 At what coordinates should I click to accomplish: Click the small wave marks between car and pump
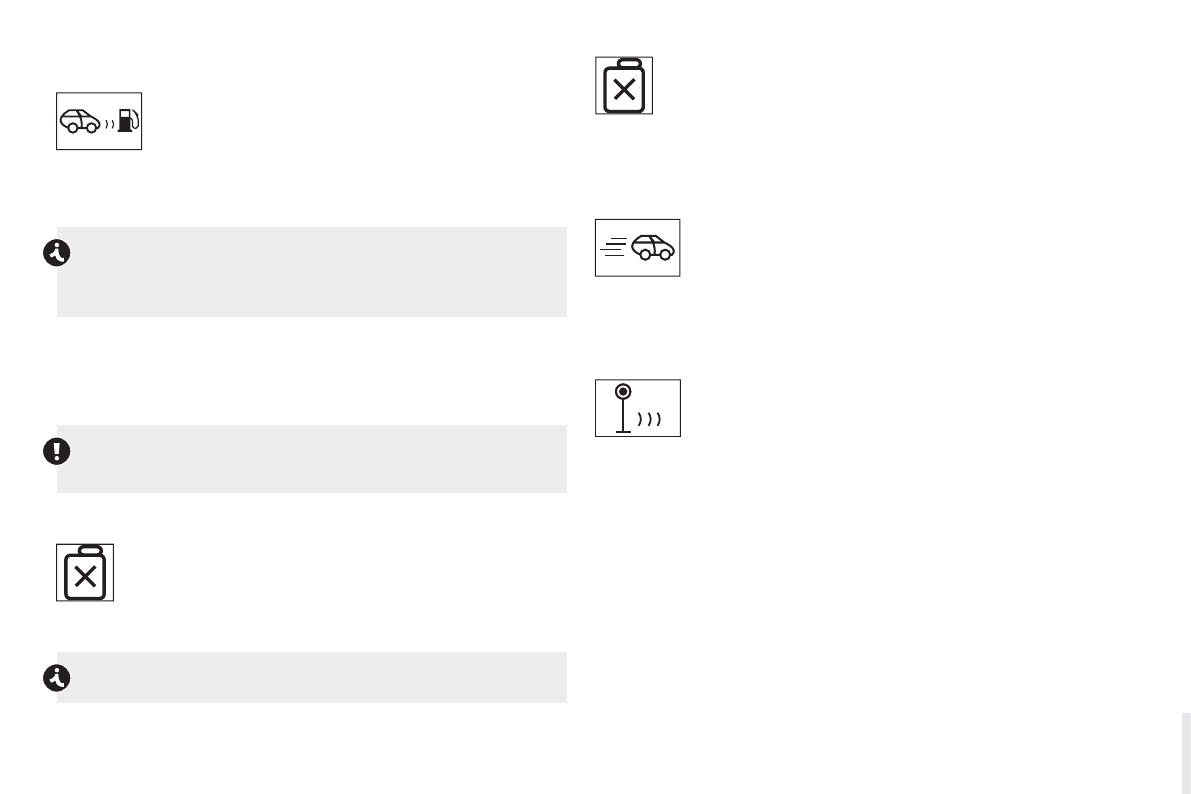109,125
